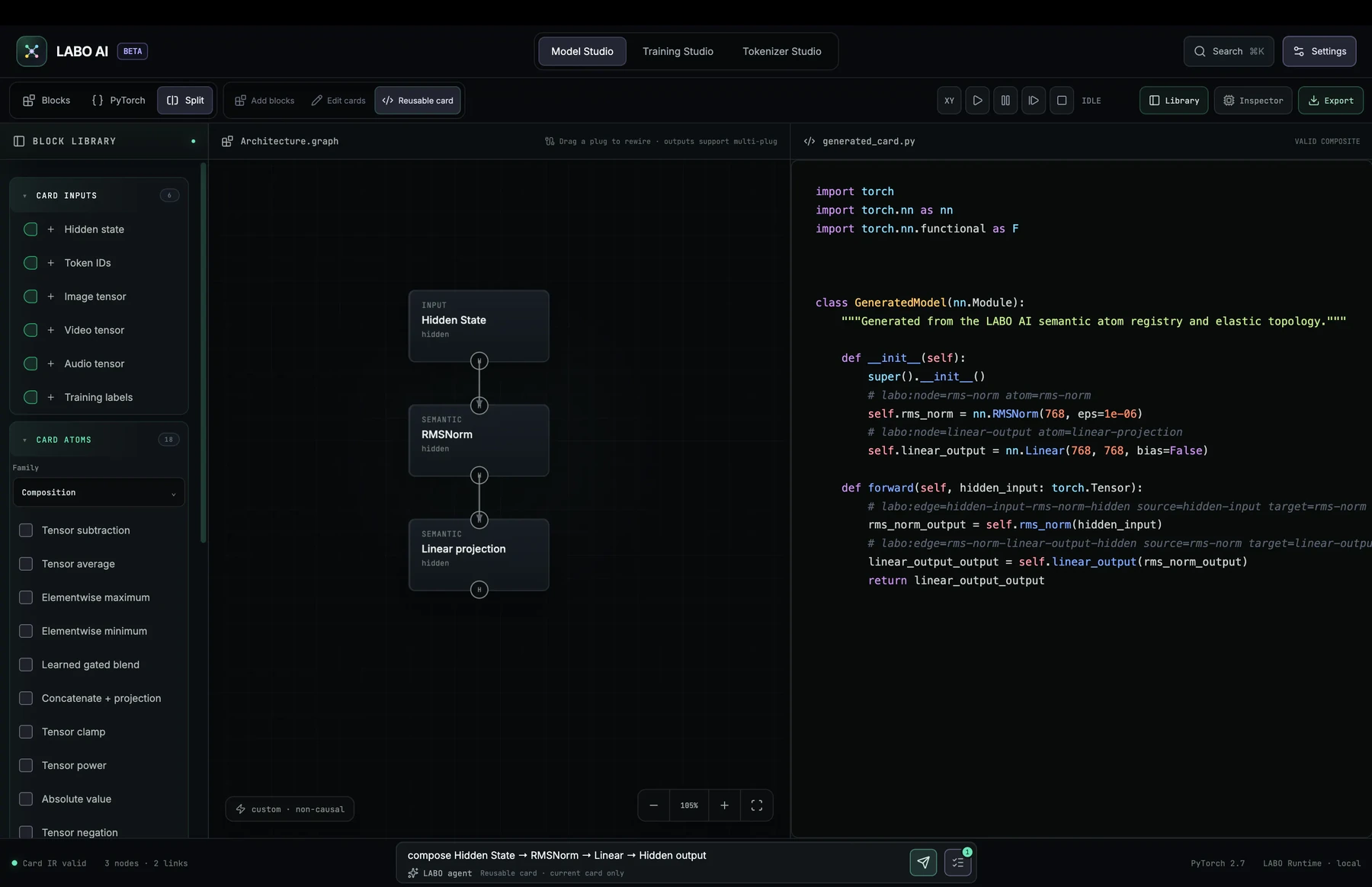Open the Model Studio tab
This screenshot has height=887, width=1372.
[x=582, y=51]
